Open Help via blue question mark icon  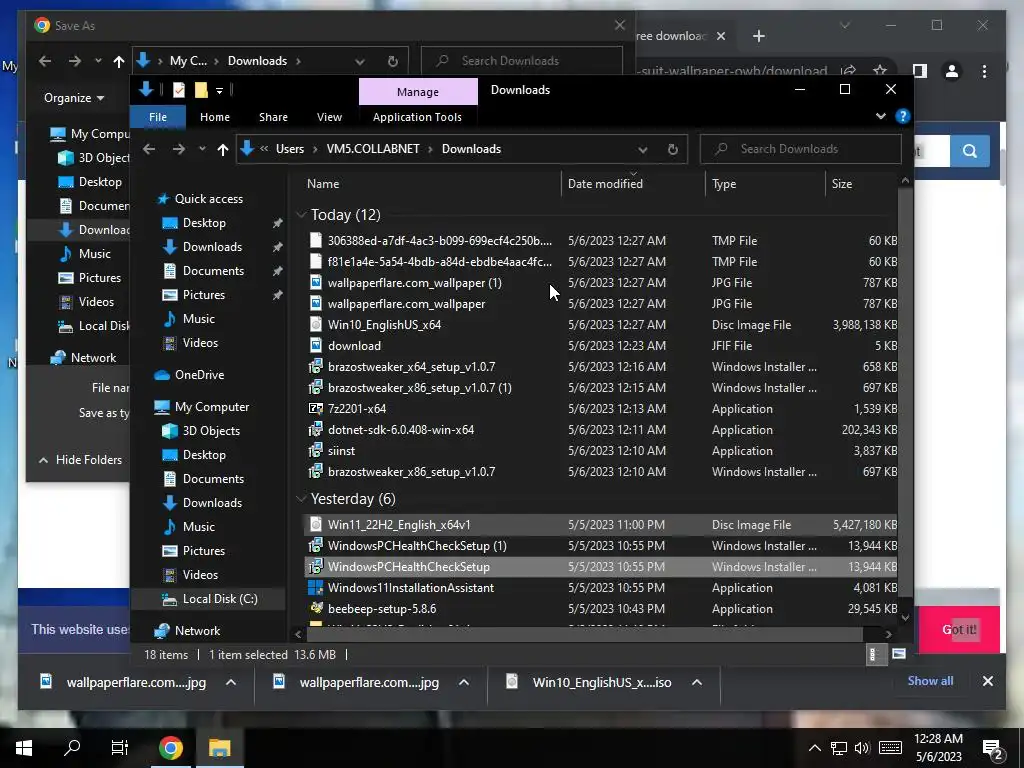tap(903, 116)
